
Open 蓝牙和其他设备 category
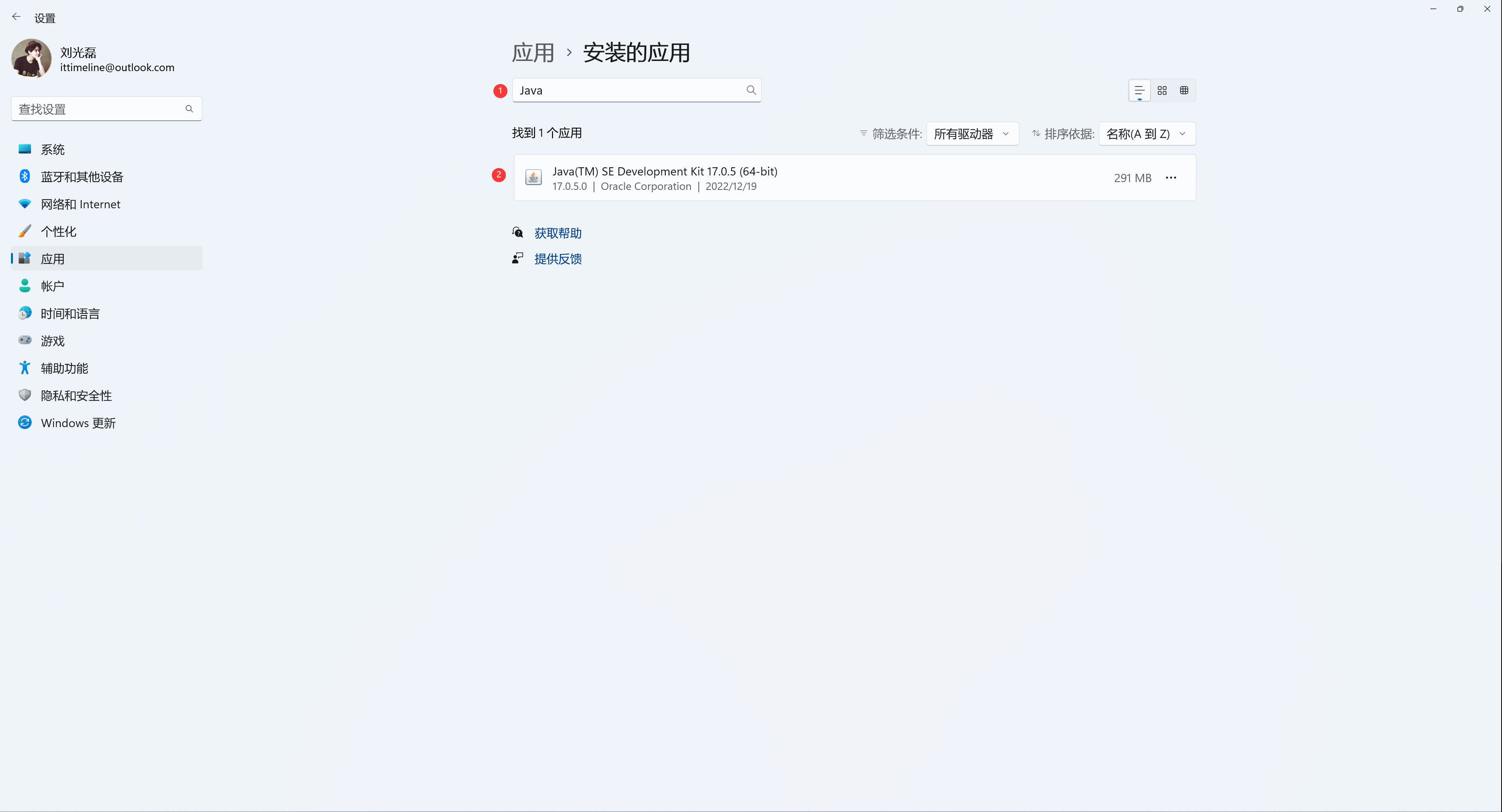106,177
